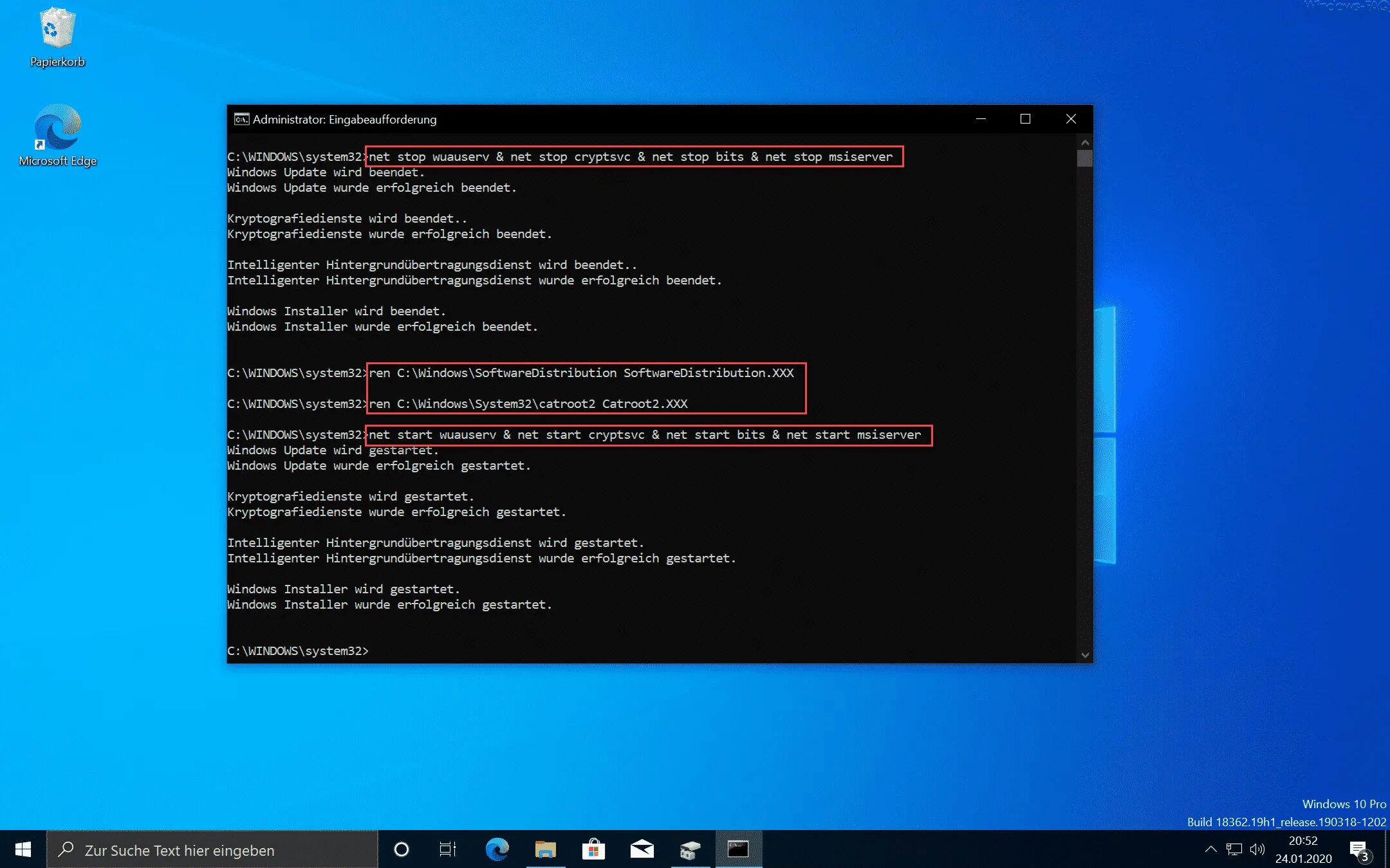Click 'Intelligenter Hintergrundübertragungsdienst wurde erfolgreich beendet.' line
1390x868 pixels.
coord(474,280)
